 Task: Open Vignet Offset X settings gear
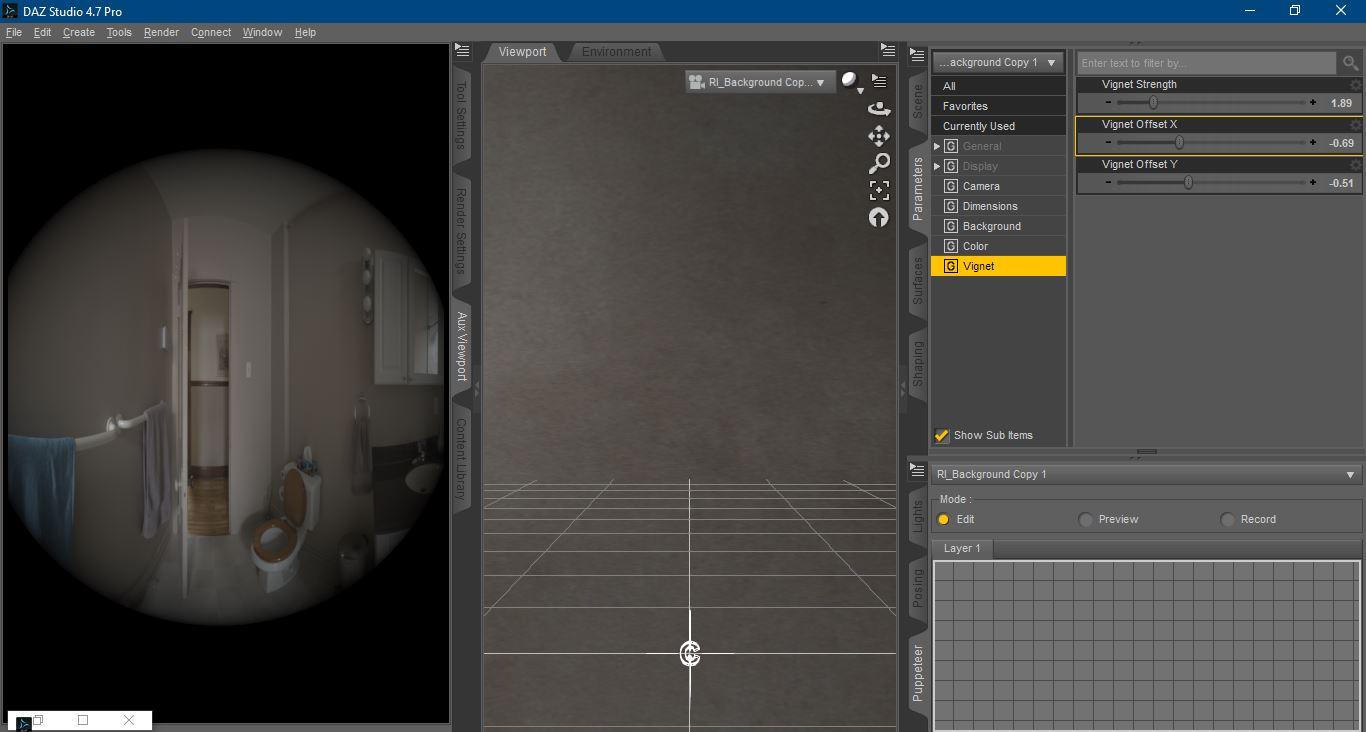(1356, 125)
